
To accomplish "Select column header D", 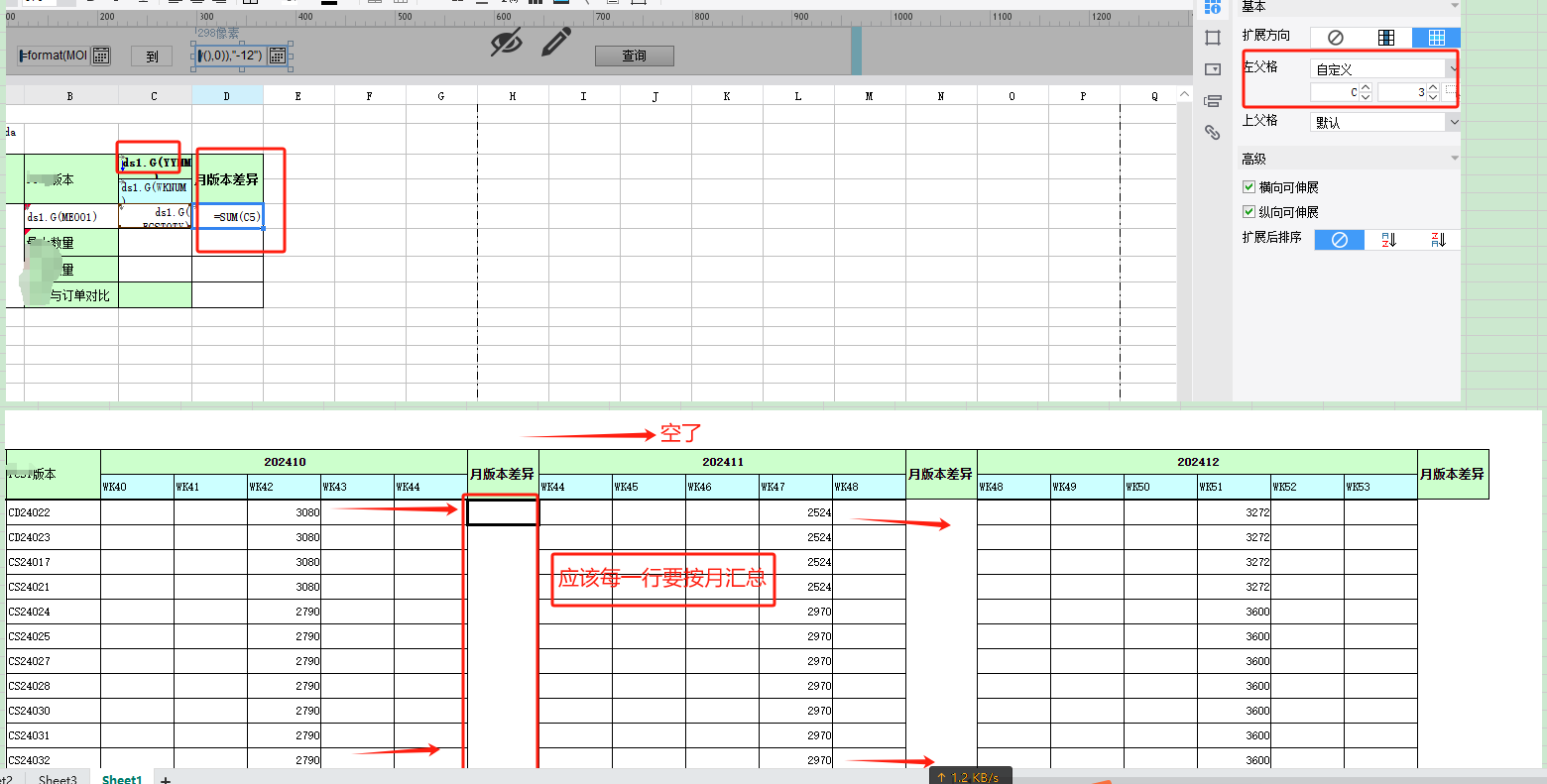I will 226,96.
